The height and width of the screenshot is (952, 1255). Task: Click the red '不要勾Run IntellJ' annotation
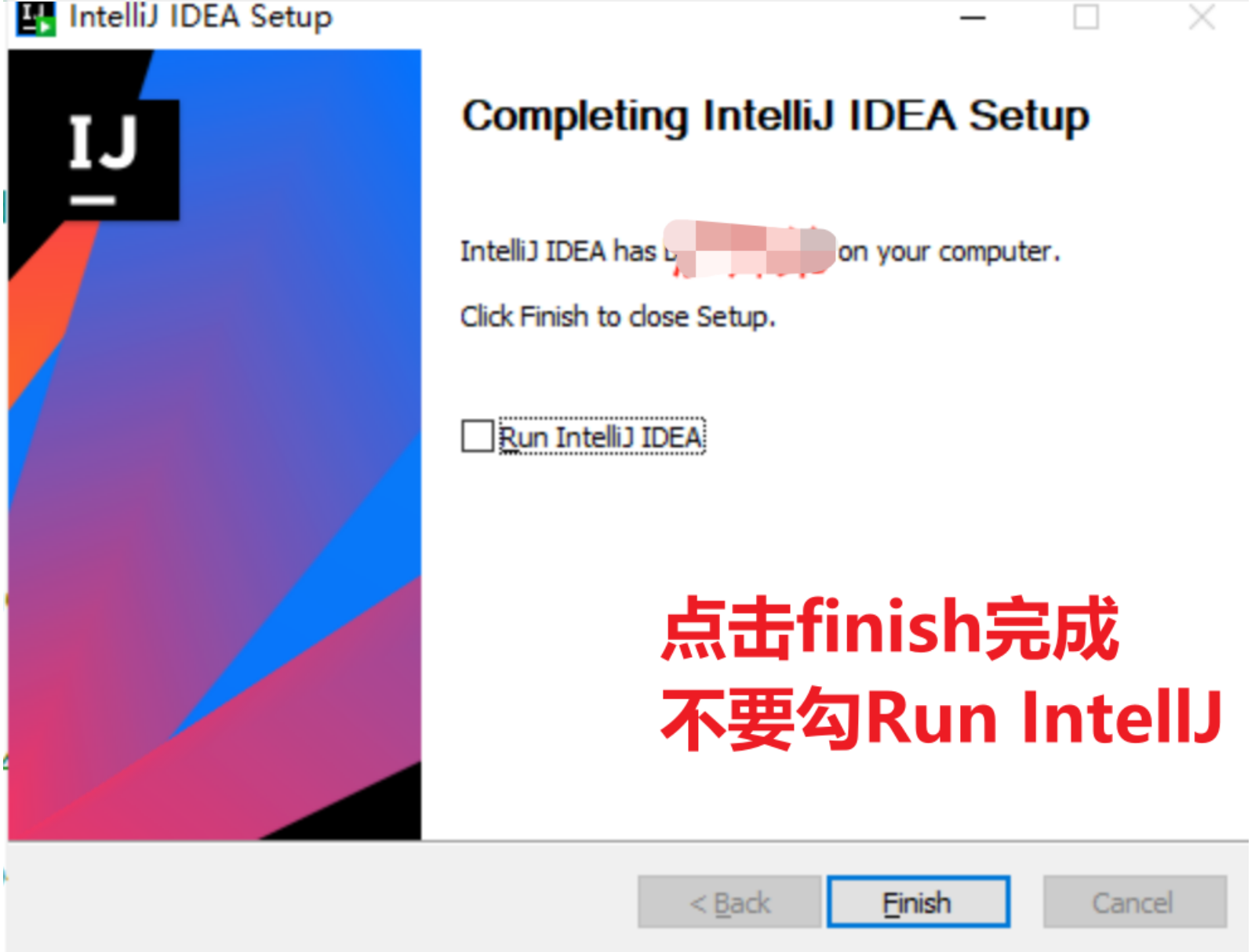click(941, 717)
